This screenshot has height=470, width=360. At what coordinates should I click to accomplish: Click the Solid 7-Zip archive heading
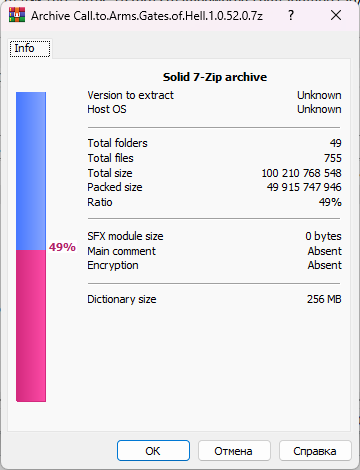tap(215, 77)
